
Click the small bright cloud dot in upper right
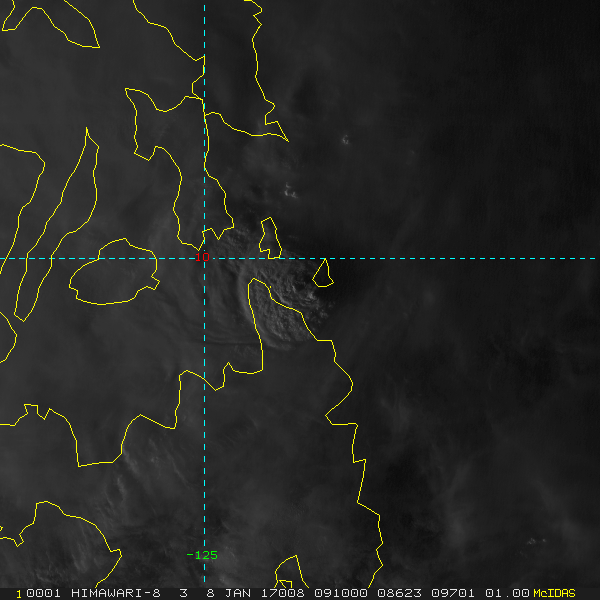click(346, 139)
